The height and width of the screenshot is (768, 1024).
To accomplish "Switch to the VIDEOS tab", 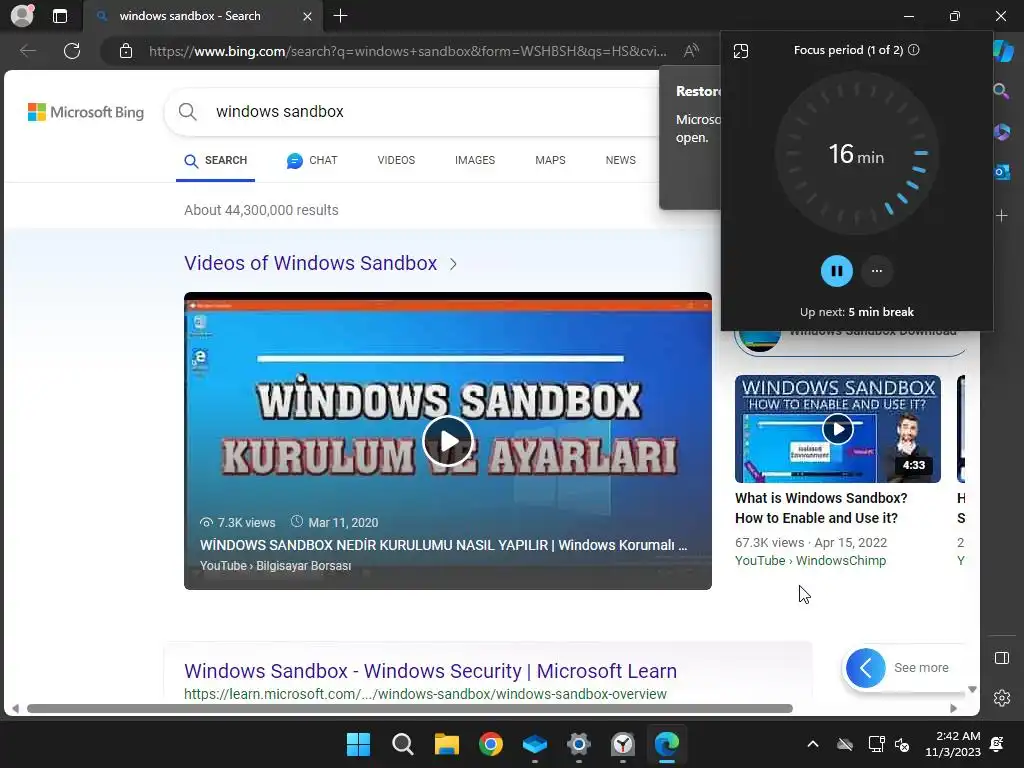I will point(396,160).
